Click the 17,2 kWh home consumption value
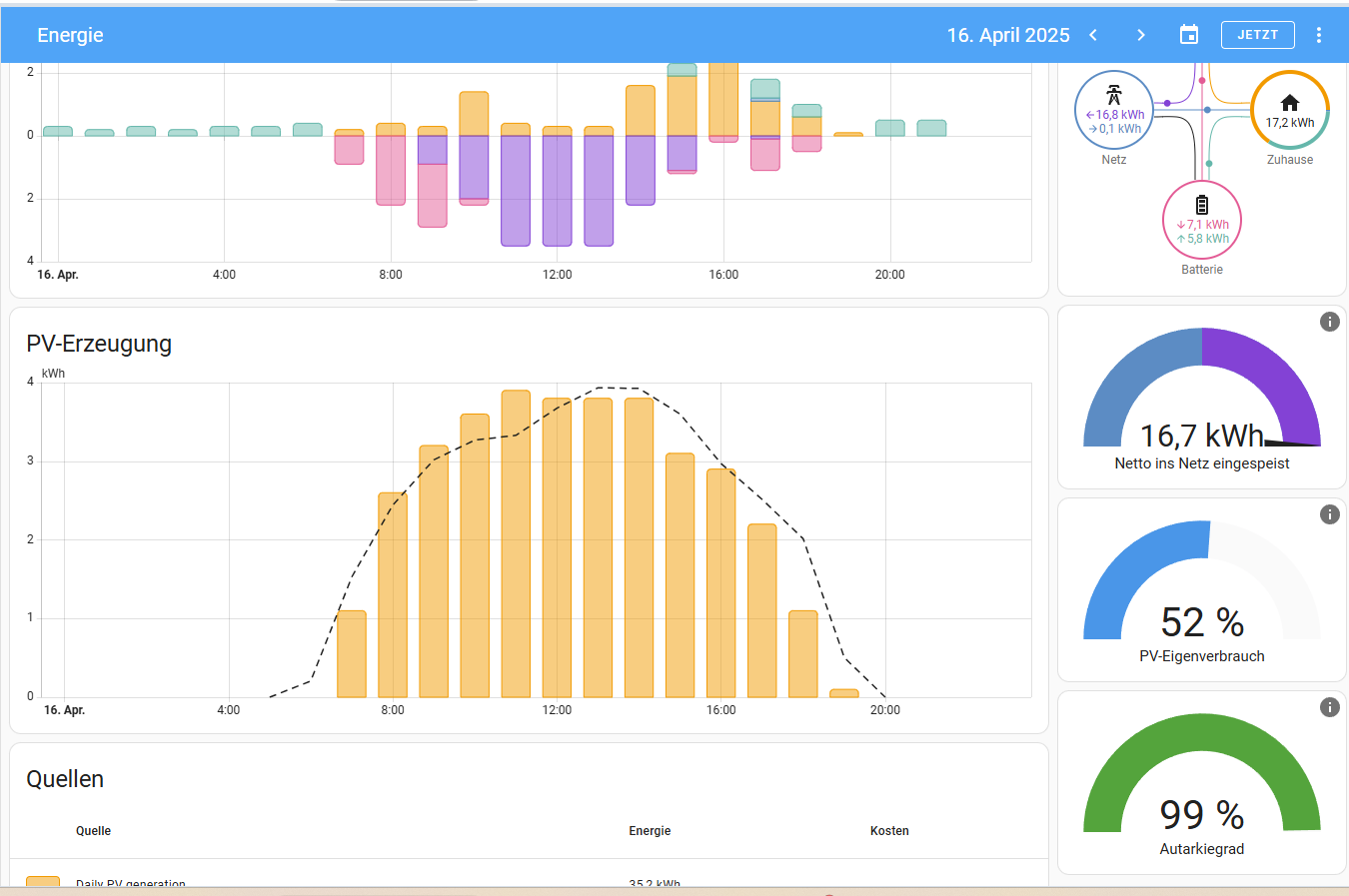Viewport: 1349px width, 896px height. coord(1290,123)
